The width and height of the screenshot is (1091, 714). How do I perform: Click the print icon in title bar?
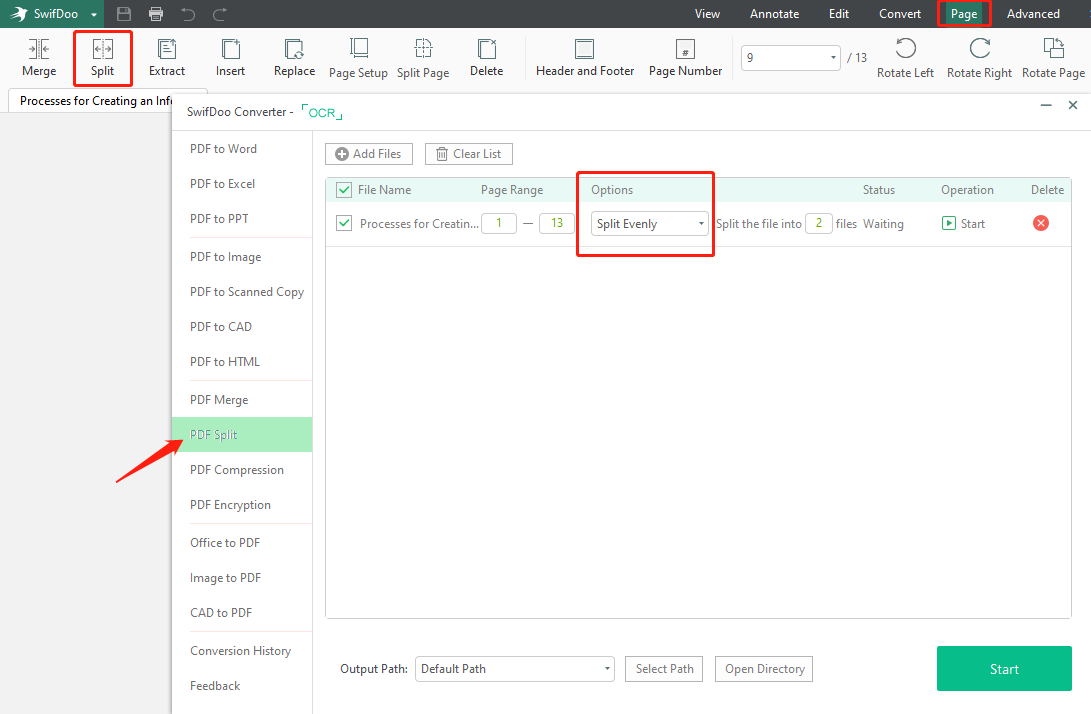coord(156,14)
